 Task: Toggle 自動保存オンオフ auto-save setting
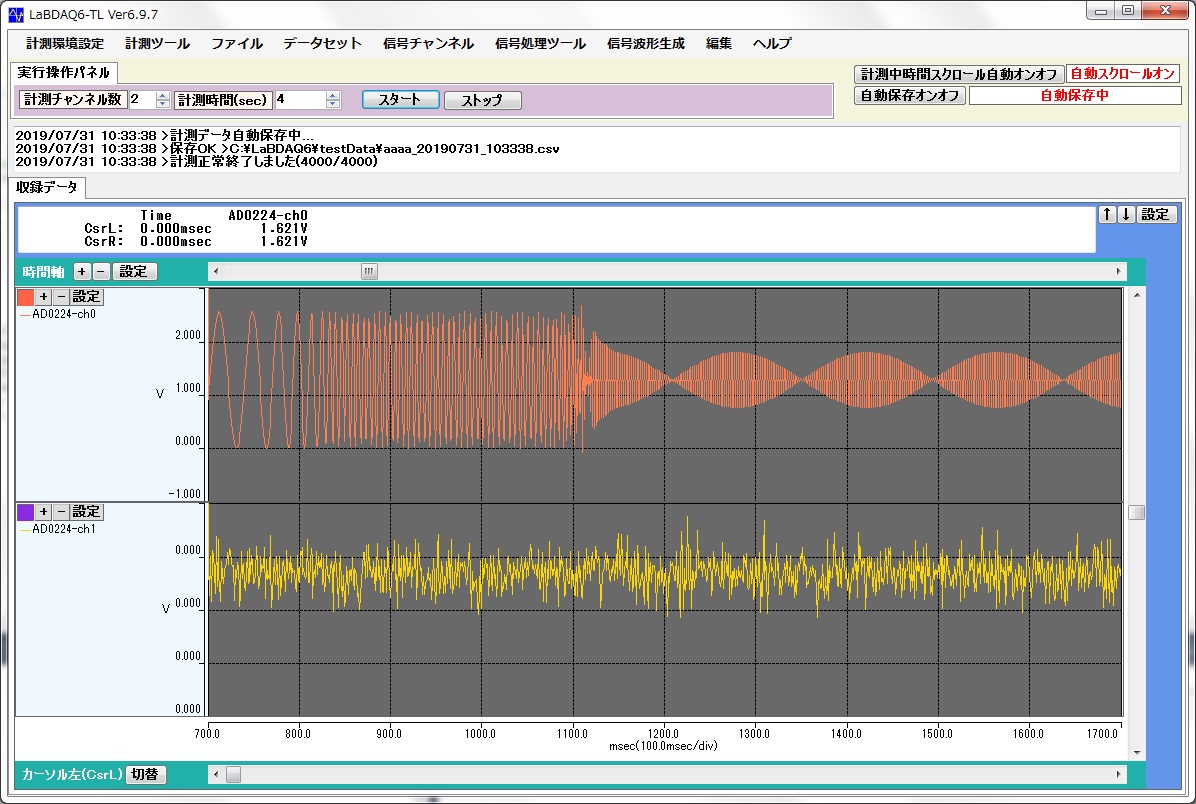[910, 95]
